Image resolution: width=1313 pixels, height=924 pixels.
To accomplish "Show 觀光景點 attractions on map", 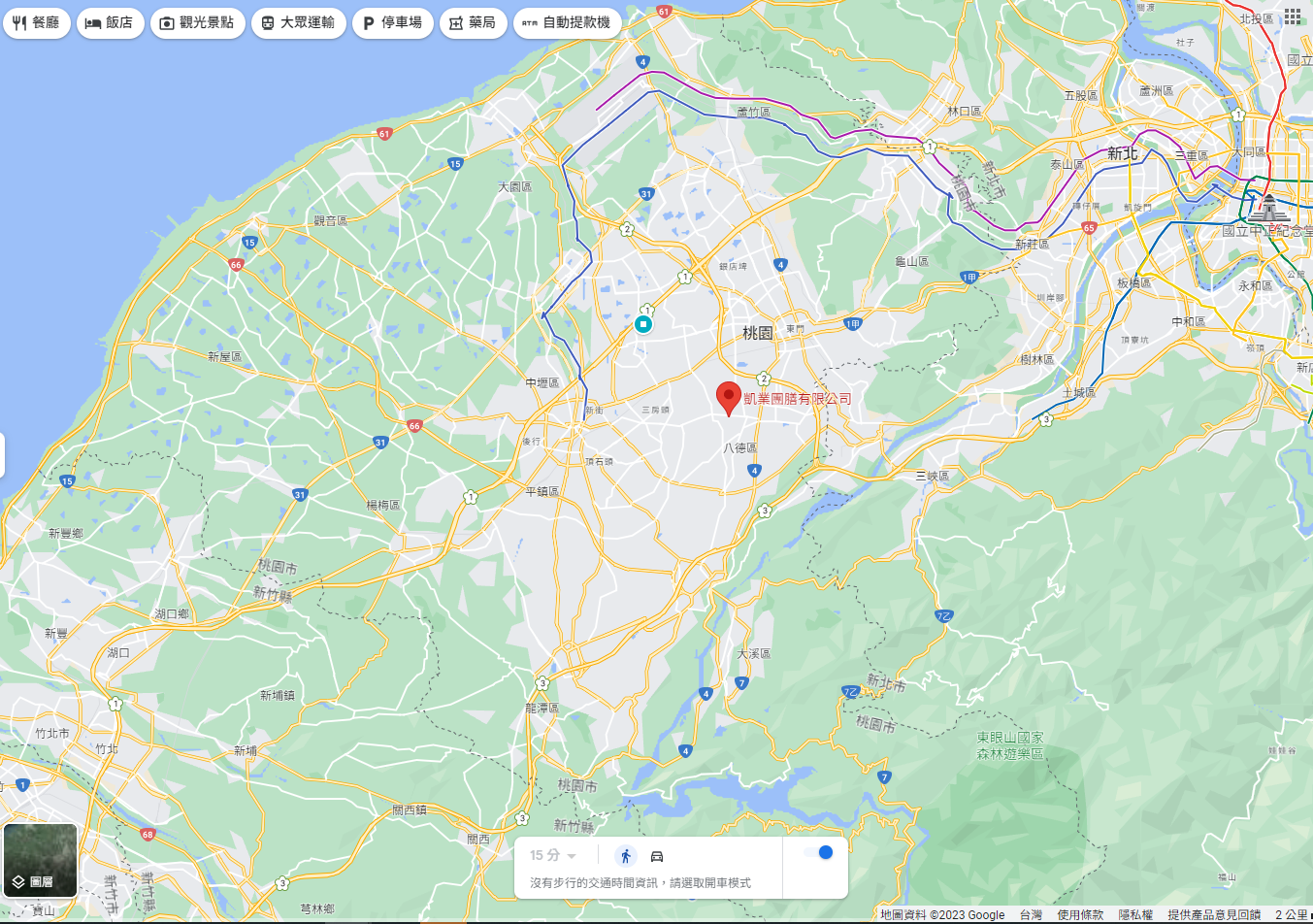I will [198, 22].
